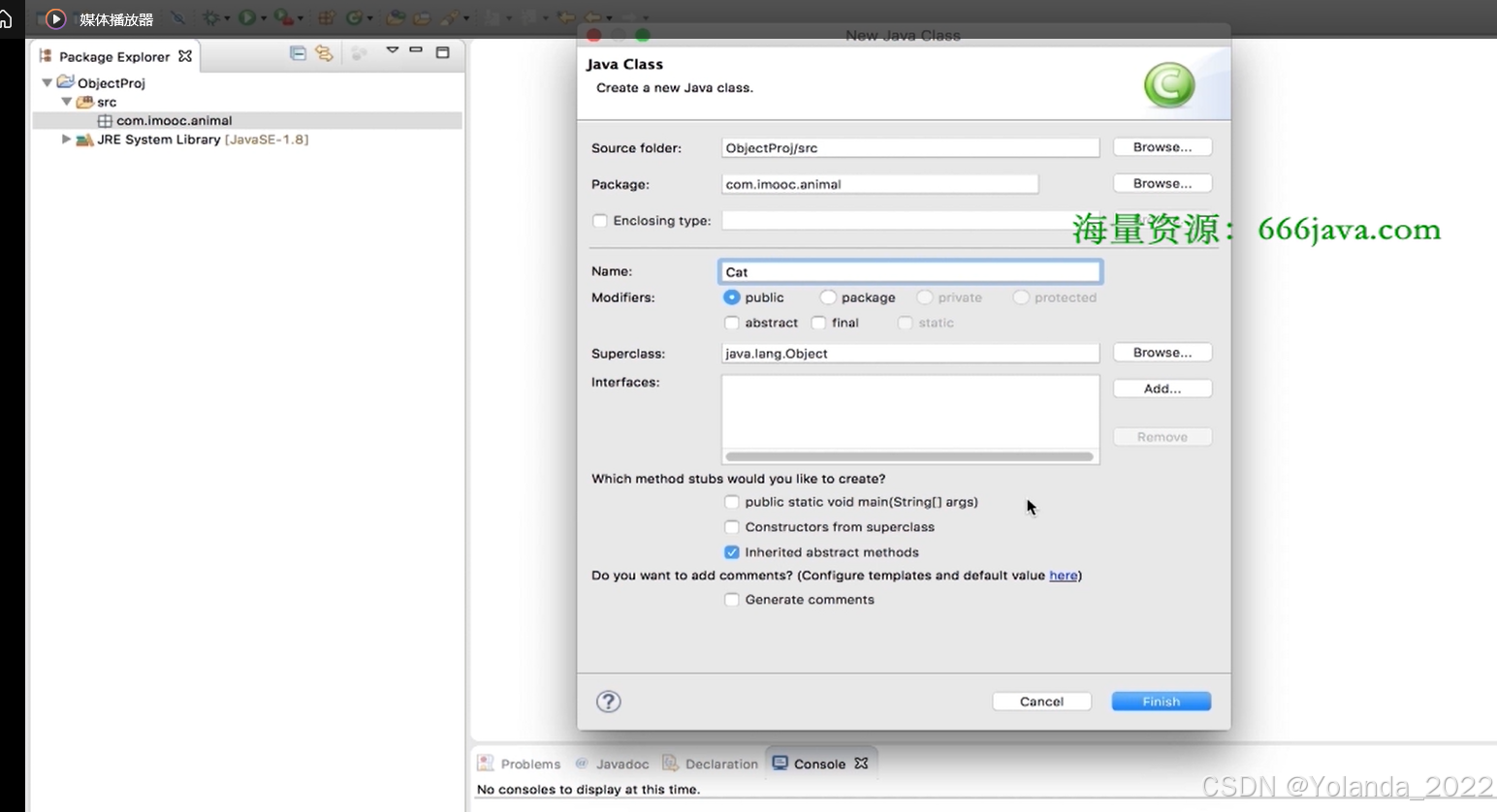Check the final modifier checkbox
This screenshot has width=1497, height=812.
coord(818,323)
